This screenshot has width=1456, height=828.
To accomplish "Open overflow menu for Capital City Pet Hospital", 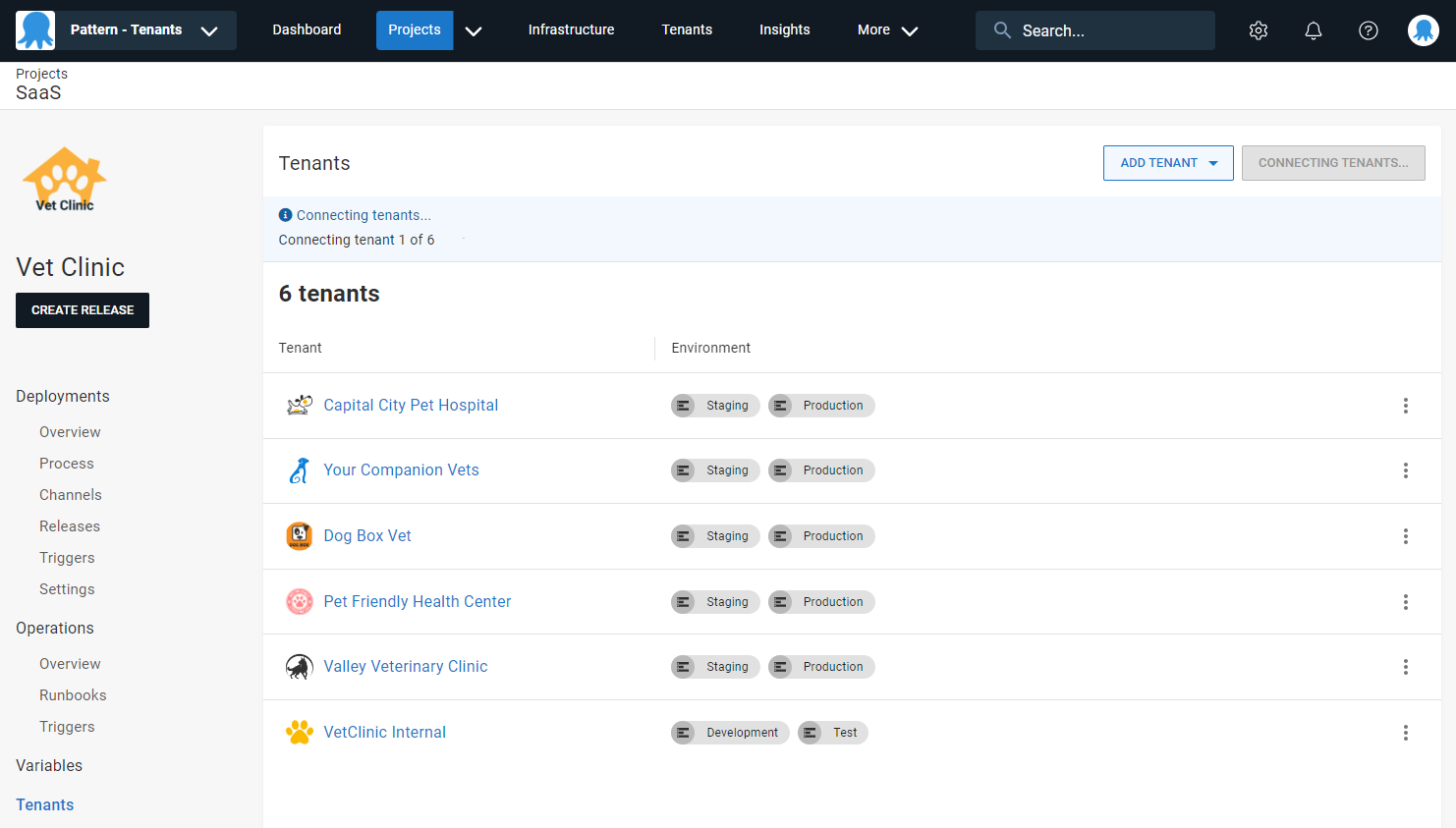I will click(x=1405, y=406).
